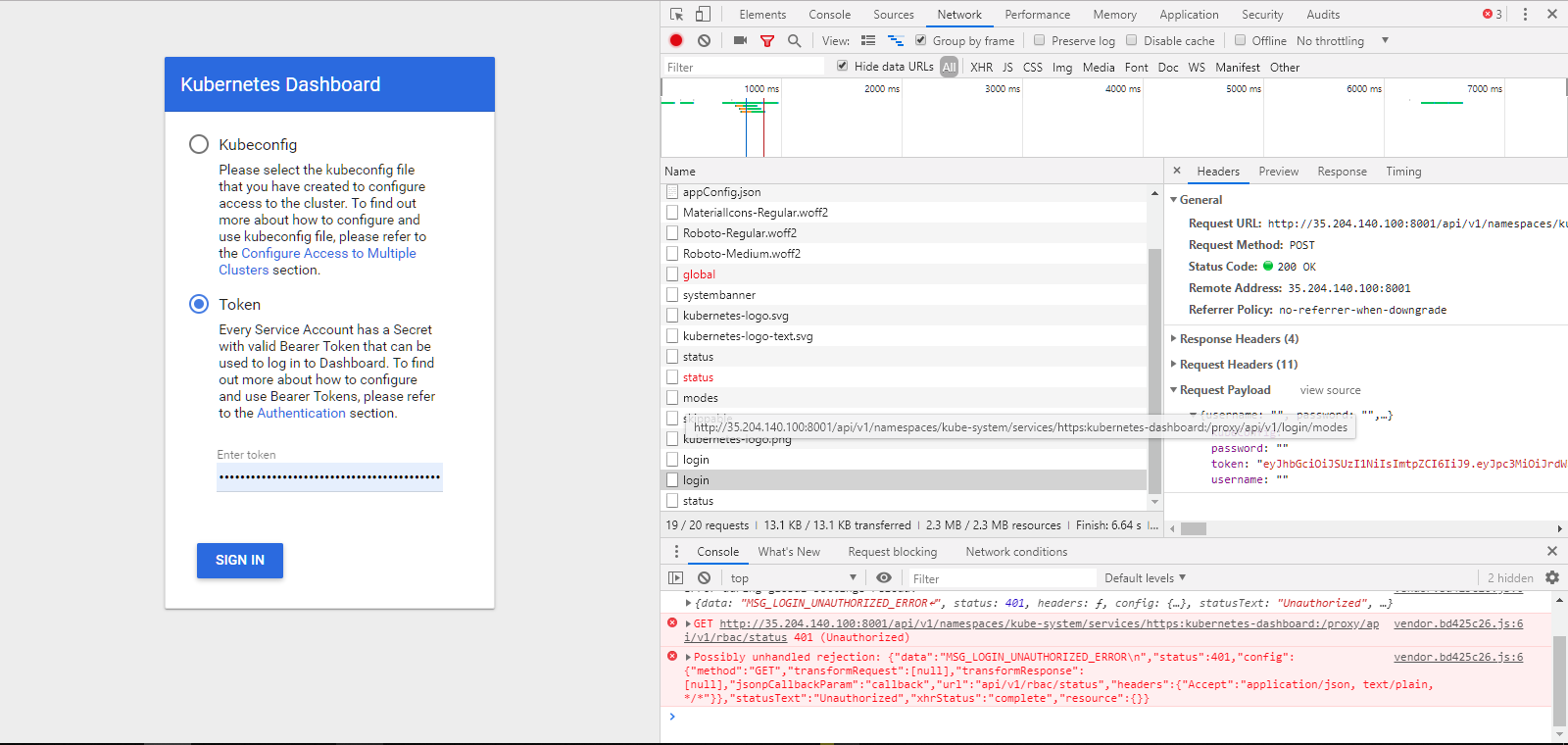Open the DevTools three-dot customize menu
This screenshot has width=1568, height=745.
1525,14
